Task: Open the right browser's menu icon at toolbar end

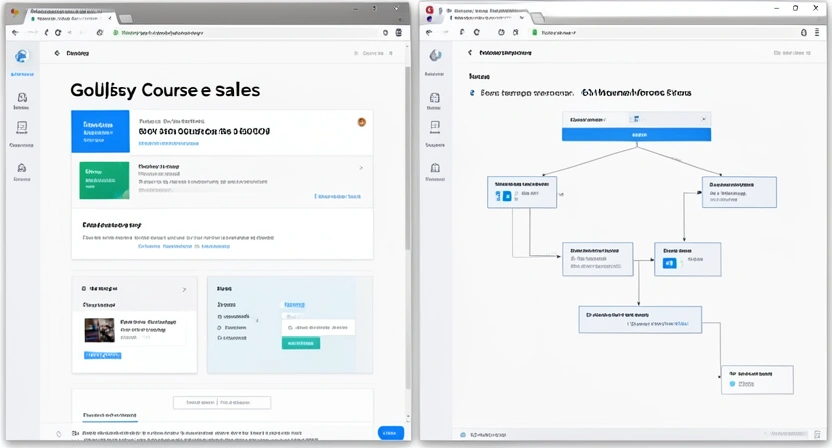Action: pyautogui.click(x=817, y=32)
